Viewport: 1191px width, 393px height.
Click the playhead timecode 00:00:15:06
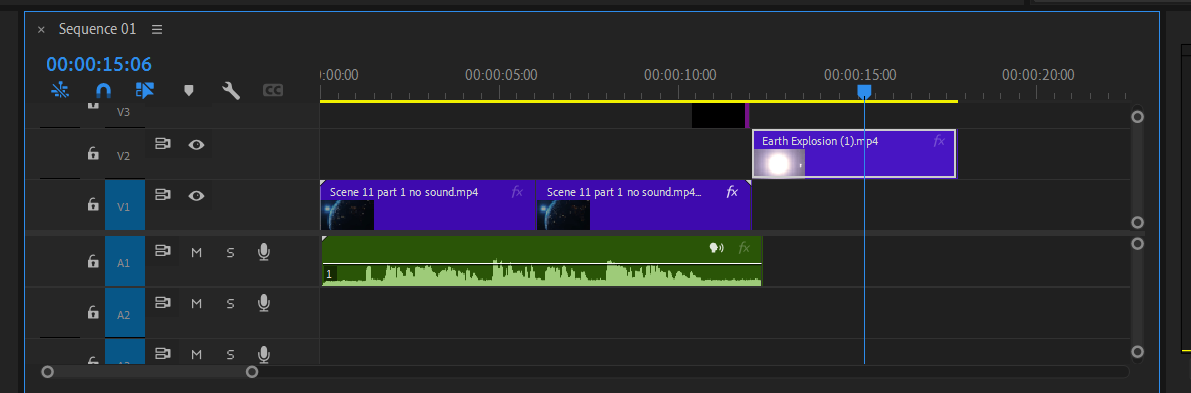99,64
